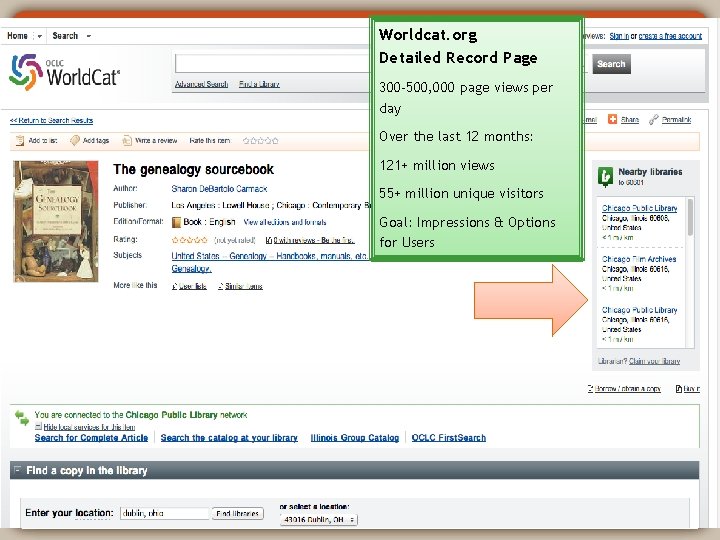
Task: Click author Sharon DeBartolo Carmack
Action: coord(219,189)
